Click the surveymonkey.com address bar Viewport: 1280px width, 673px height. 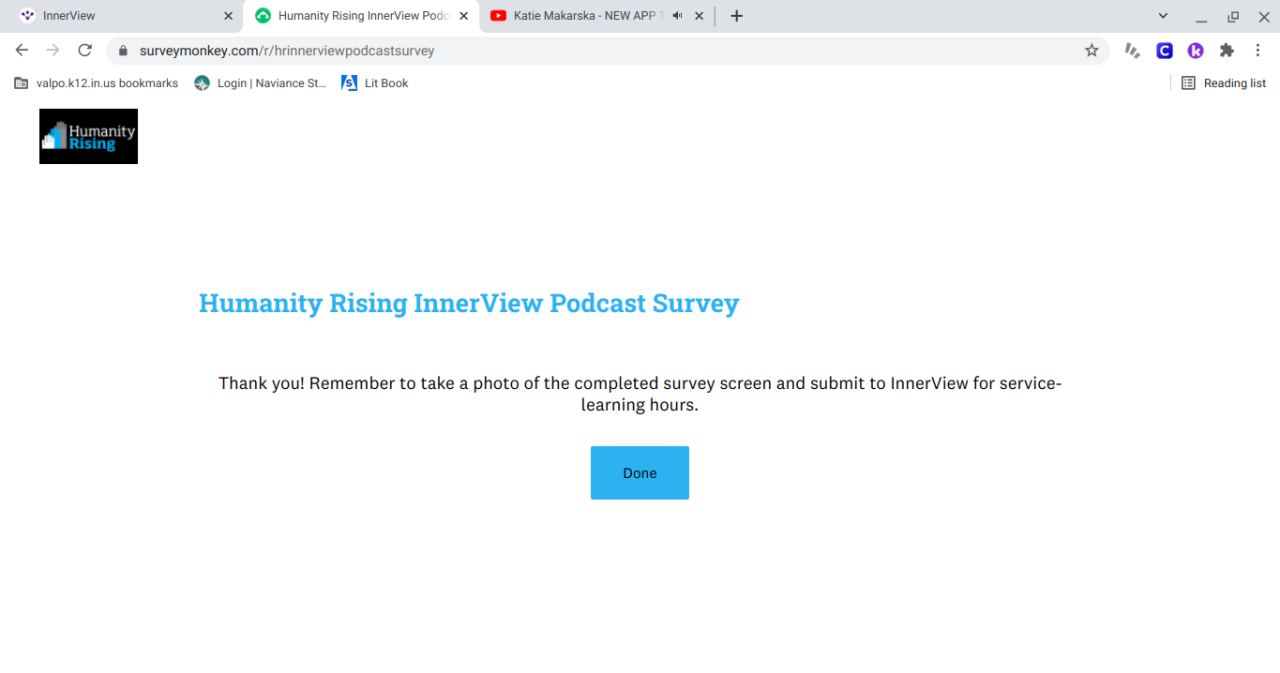click(608, 50)
